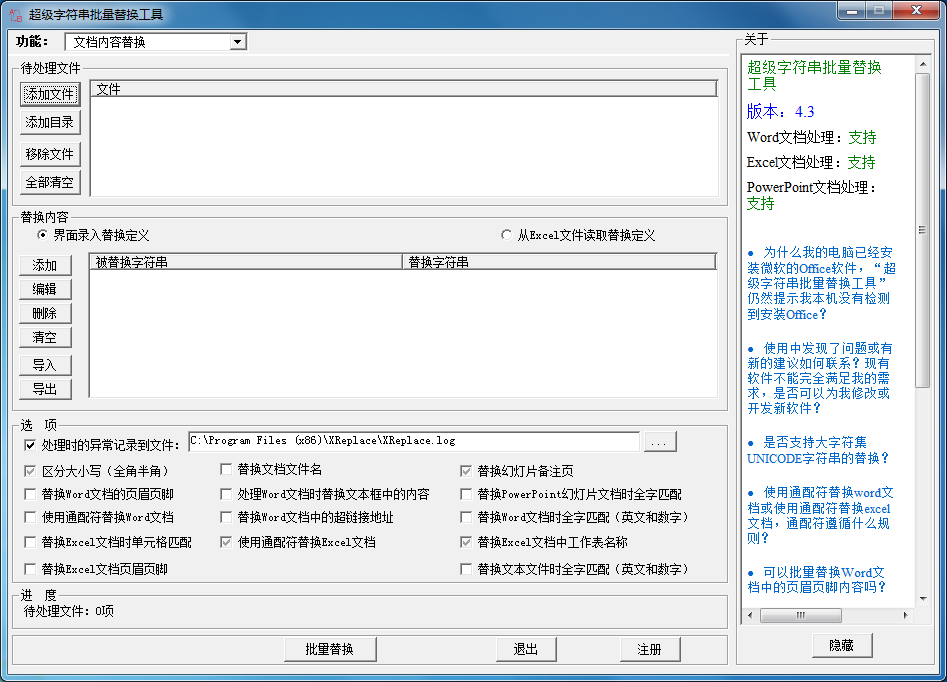
Task: Enable 处理Word文档时替换文本框中的内容 checkbox
Action: (x=226, y=494)
